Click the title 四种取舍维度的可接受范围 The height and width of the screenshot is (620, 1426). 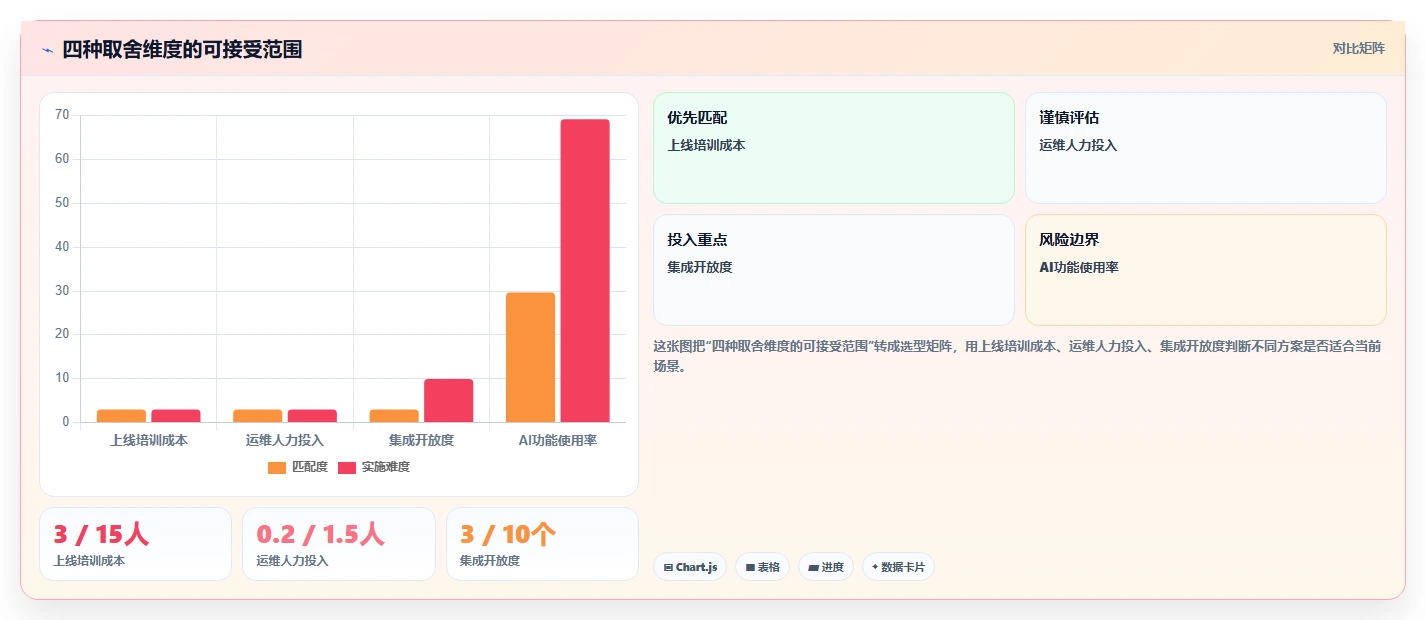[182, 50]
